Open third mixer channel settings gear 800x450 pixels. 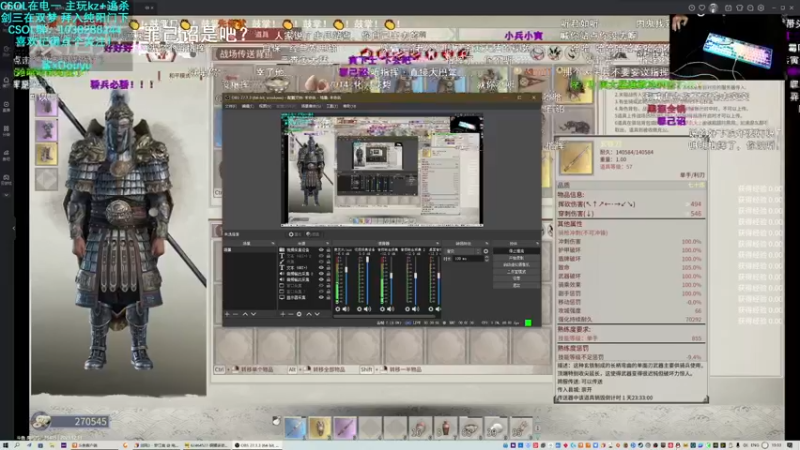pyautogui.click(x=383, y=309)
